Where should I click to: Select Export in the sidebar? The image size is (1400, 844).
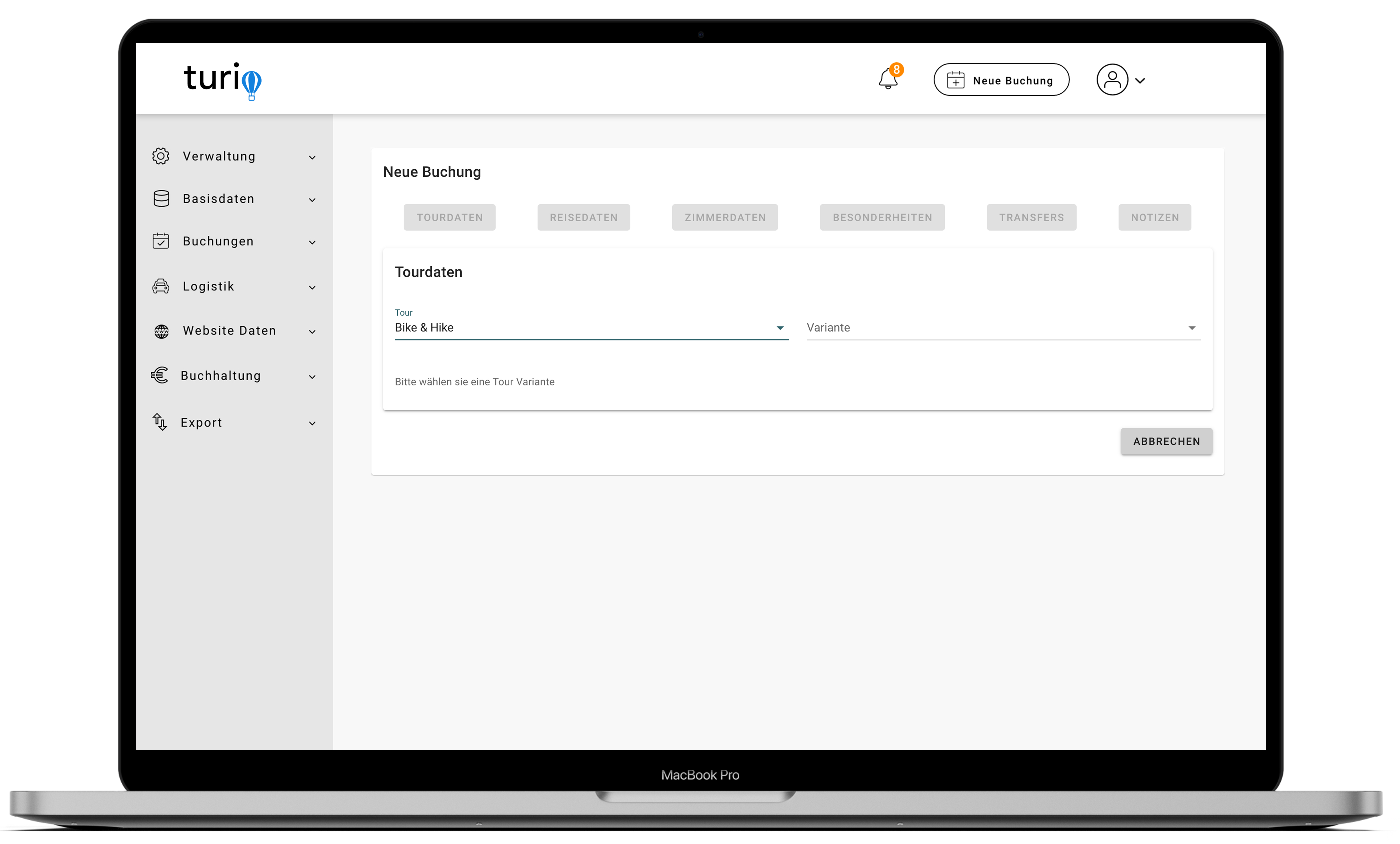[201, 423]
